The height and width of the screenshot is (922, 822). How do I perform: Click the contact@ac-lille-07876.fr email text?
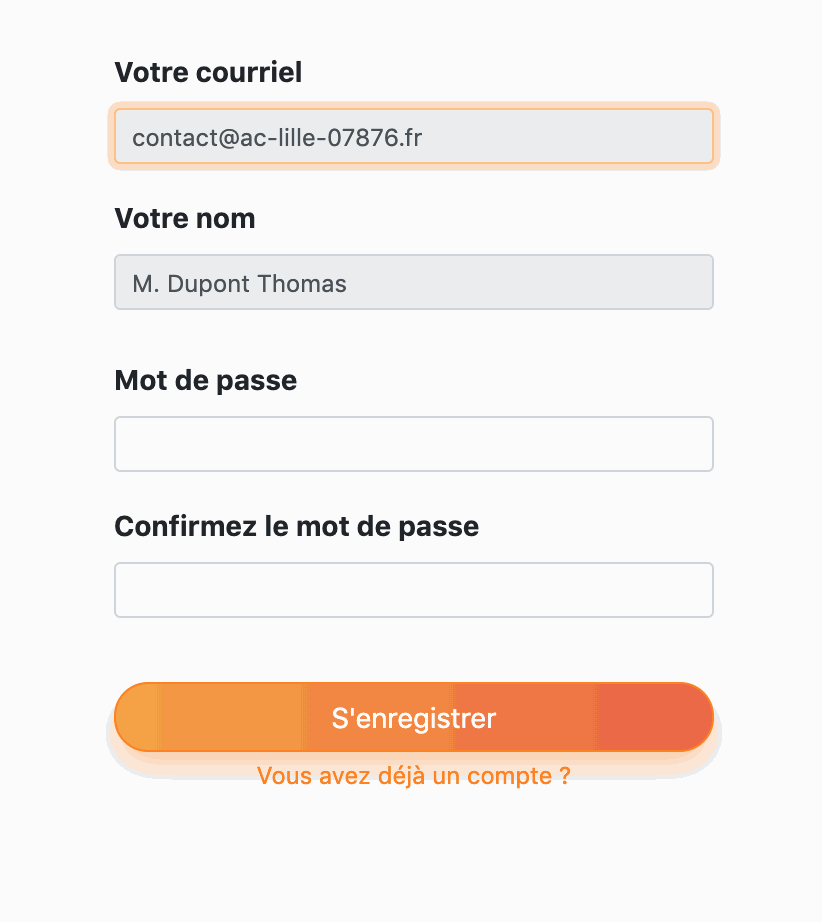pyautogui.click(x=277, y=137)
